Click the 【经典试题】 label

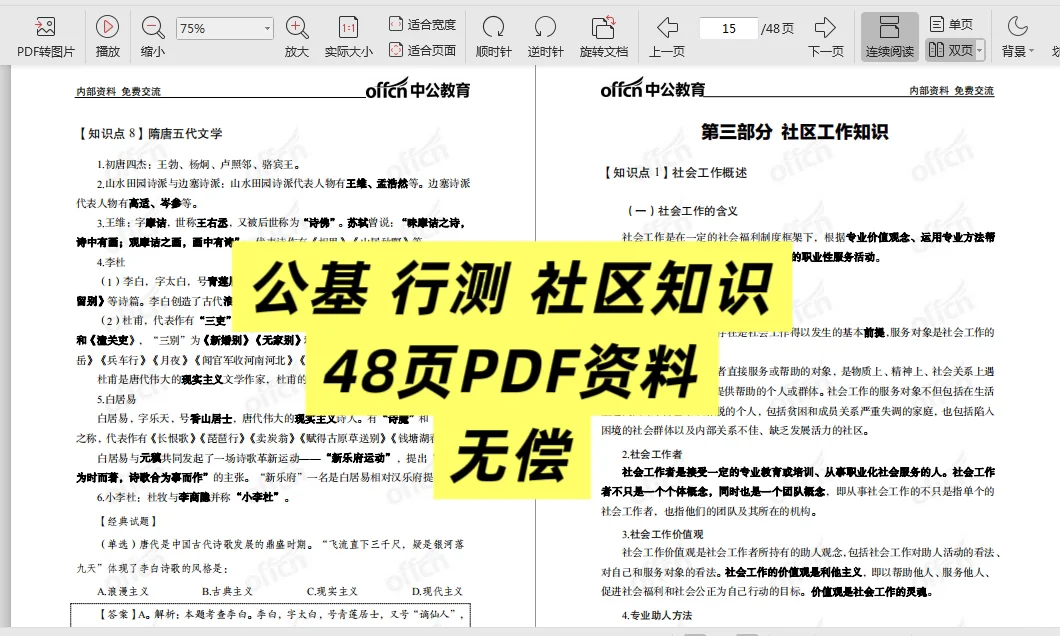128,521
